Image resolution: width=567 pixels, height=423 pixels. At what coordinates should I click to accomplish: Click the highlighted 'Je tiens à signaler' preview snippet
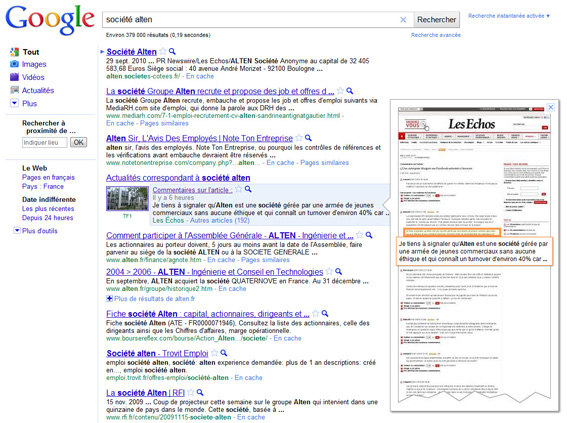coord(474,251)
